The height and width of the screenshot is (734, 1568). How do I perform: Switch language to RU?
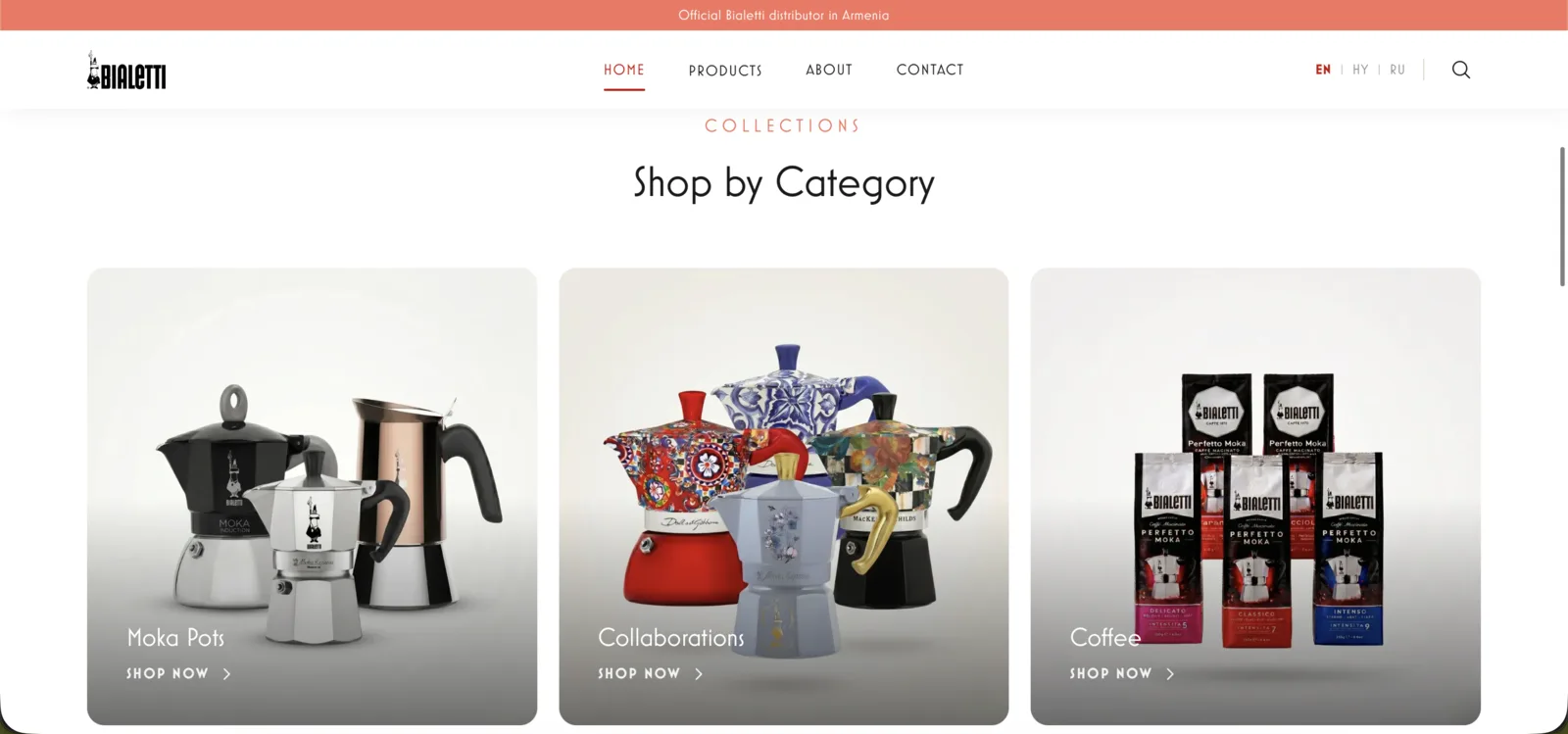pyautogui.click(x=1397, y=70)
